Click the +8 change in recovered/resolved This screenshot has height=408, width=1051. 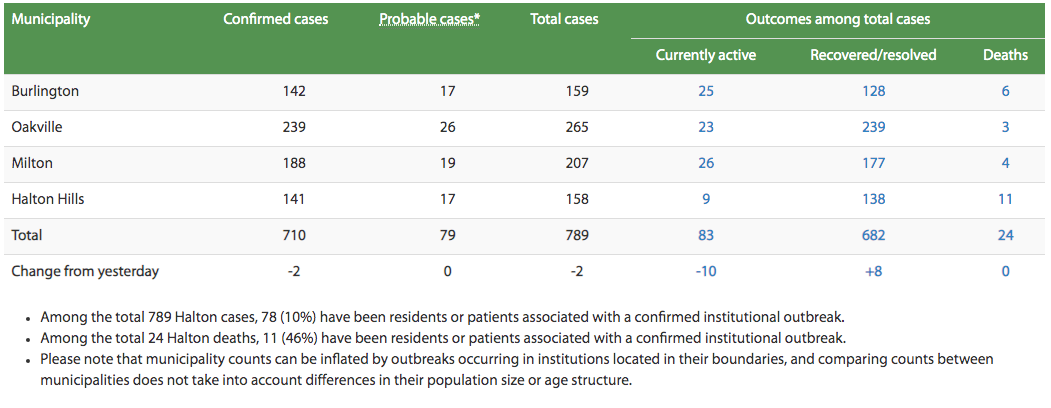(873, 271)
